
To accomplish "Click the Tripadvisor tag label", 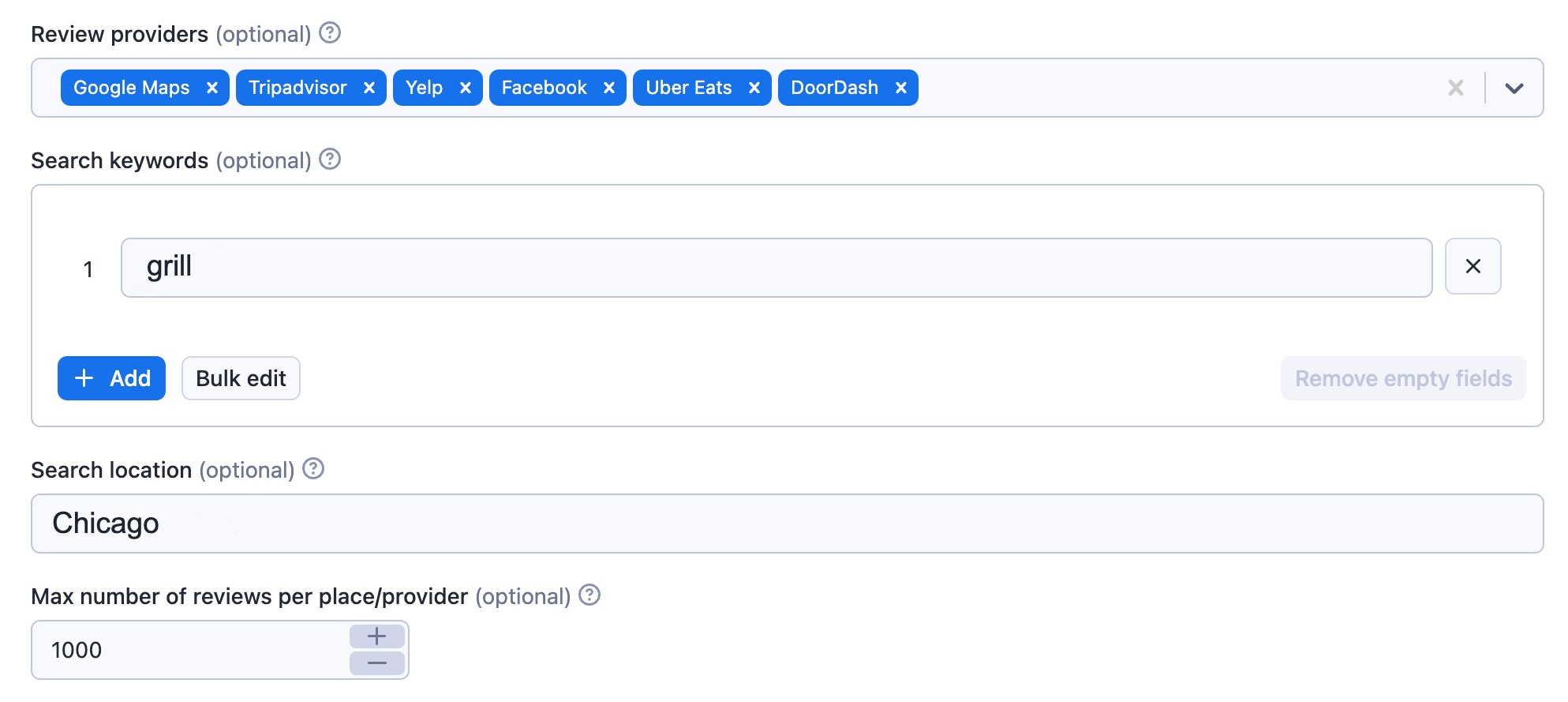I will tap(298, 88).
